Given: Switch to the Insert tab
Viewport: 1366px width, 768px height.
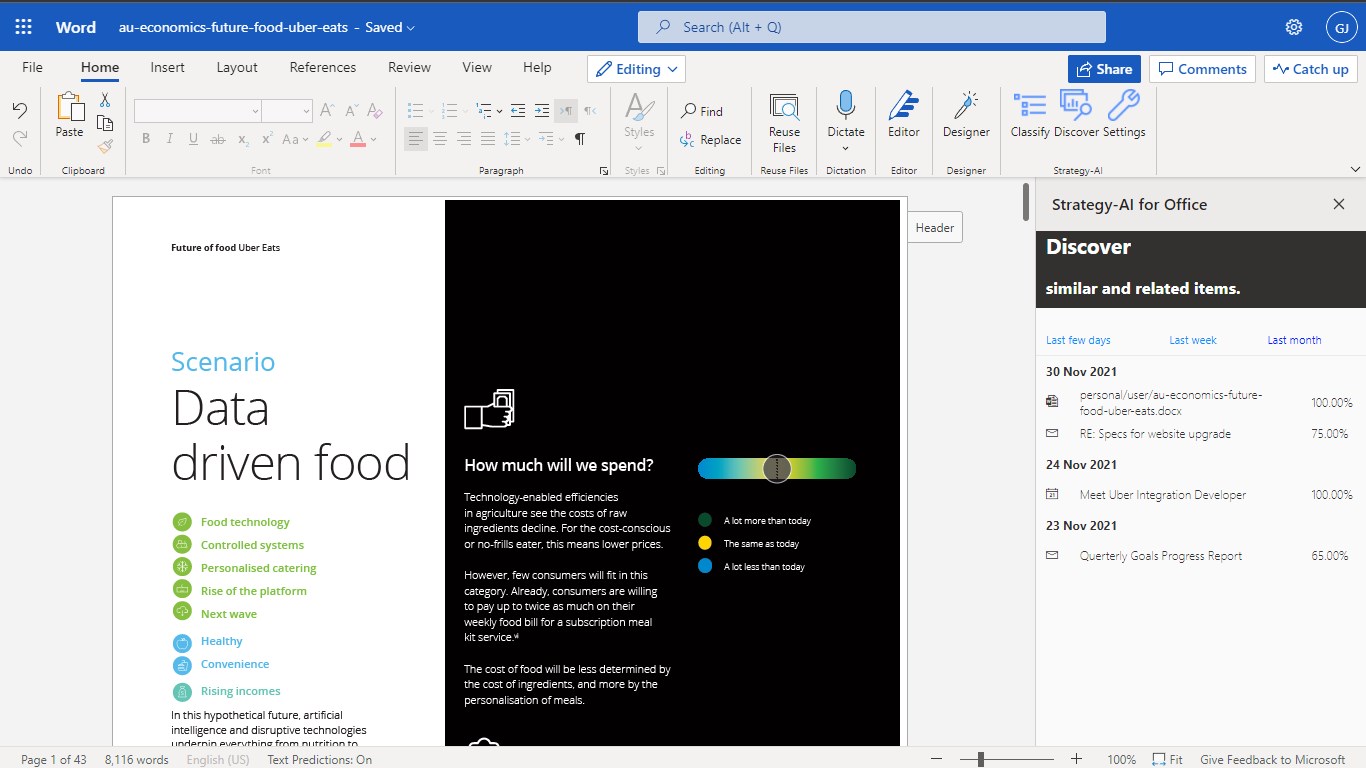Looking at the screenshot, I should 167,67.
